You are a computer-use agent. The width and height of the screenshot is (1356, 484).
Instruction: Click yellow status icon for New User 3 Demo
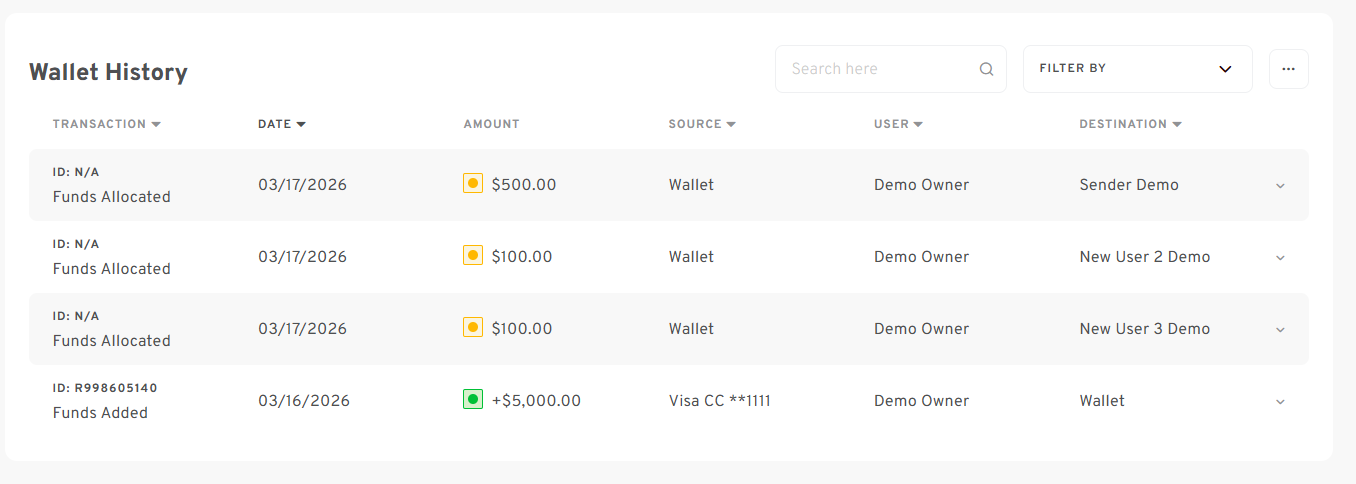[473, 328]
